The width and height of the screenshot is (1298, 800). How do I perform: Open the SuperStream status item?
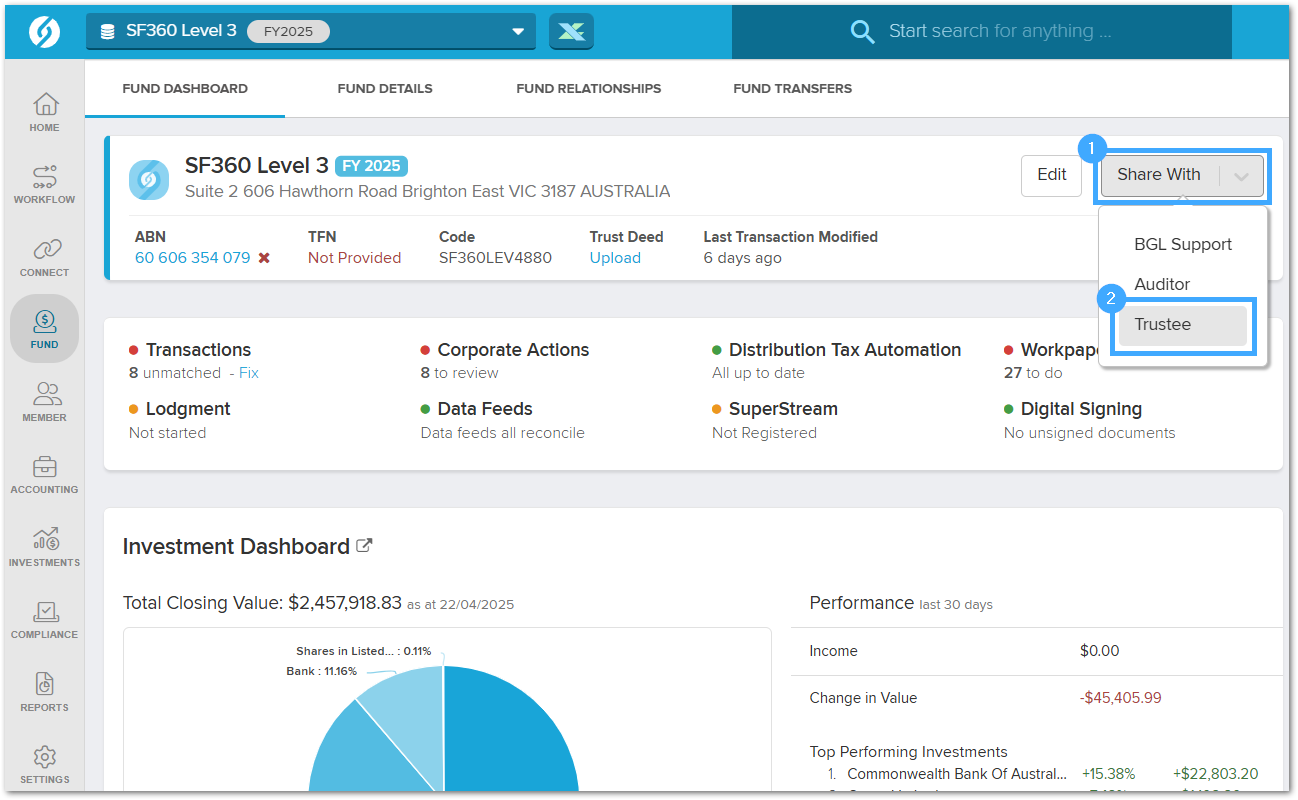click(x=783, y=409)
